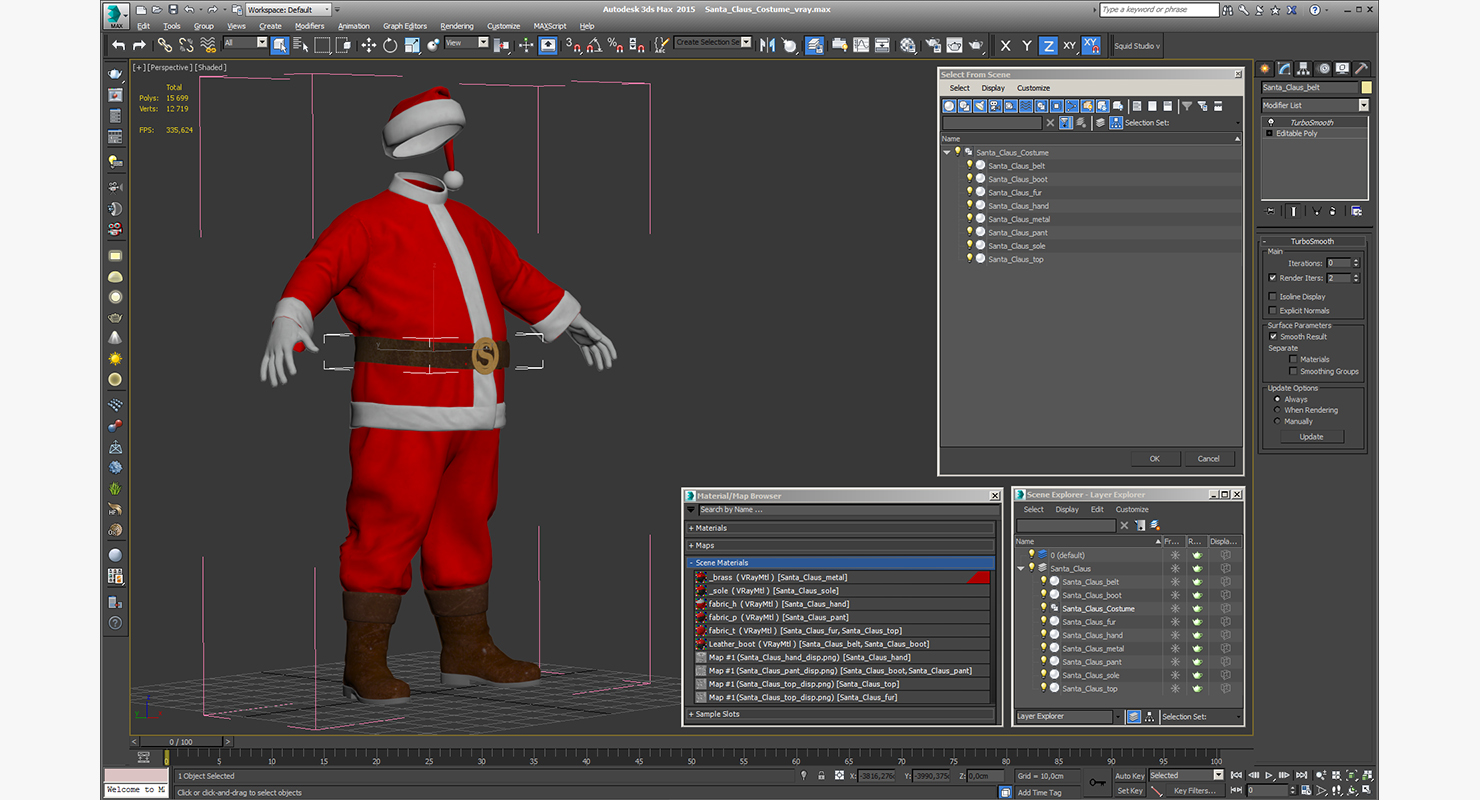Screen dimensions: 1480x800
Task: Hide Santa_Claus_fur via its Layer Explorer bulb
Action: pos(1043,621)
